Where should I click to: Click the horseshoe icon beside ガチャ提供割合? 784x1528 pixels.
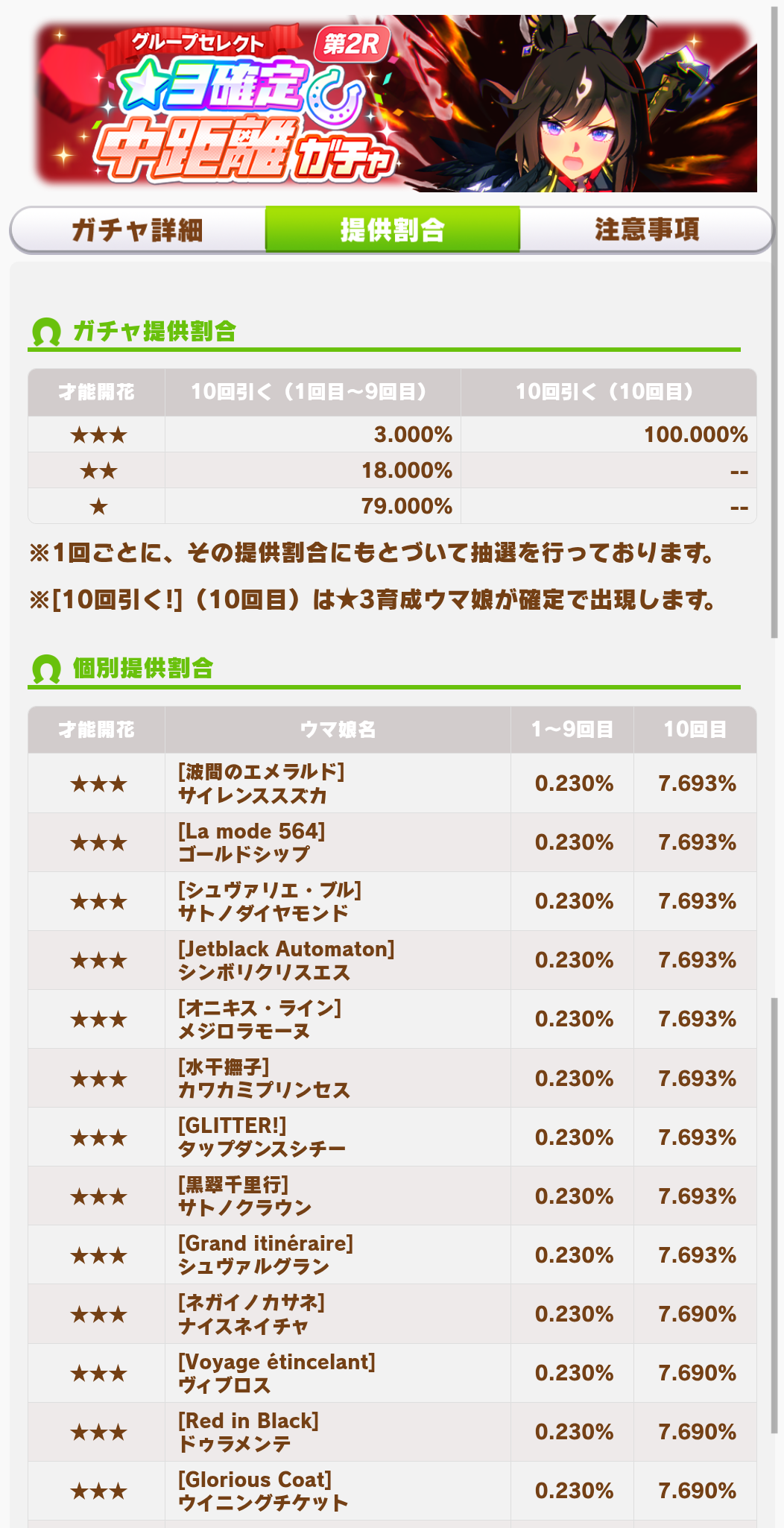[46, 332]
